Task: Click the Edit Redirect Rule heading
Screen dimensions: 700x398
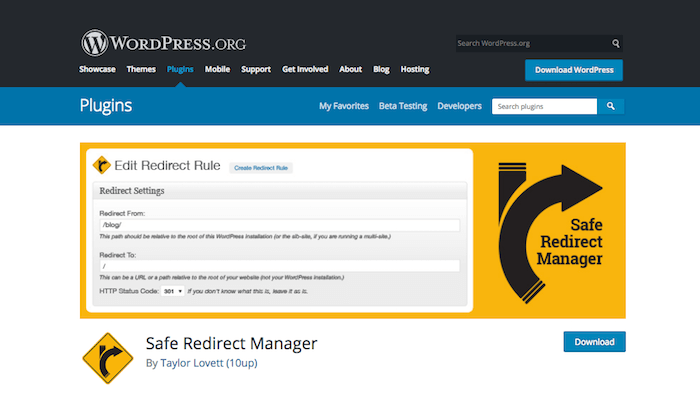Action: 167,166
